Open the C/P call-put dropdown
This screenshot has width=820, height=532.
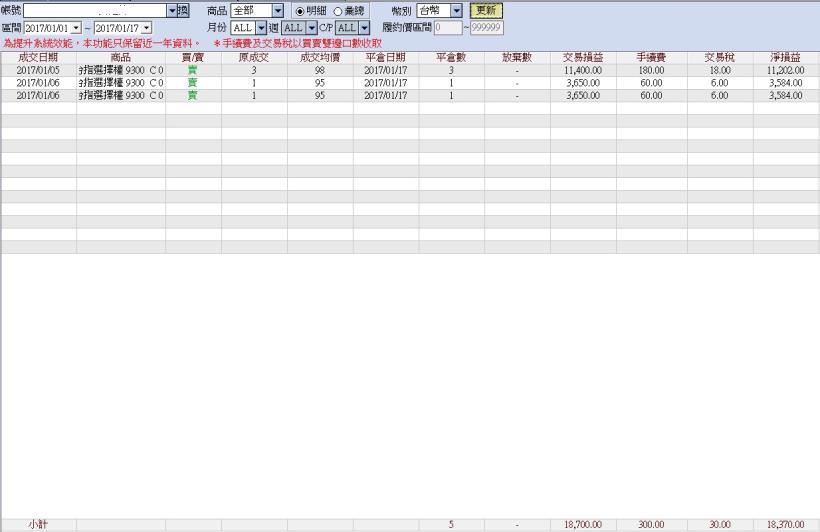click(x=364, y=28)
